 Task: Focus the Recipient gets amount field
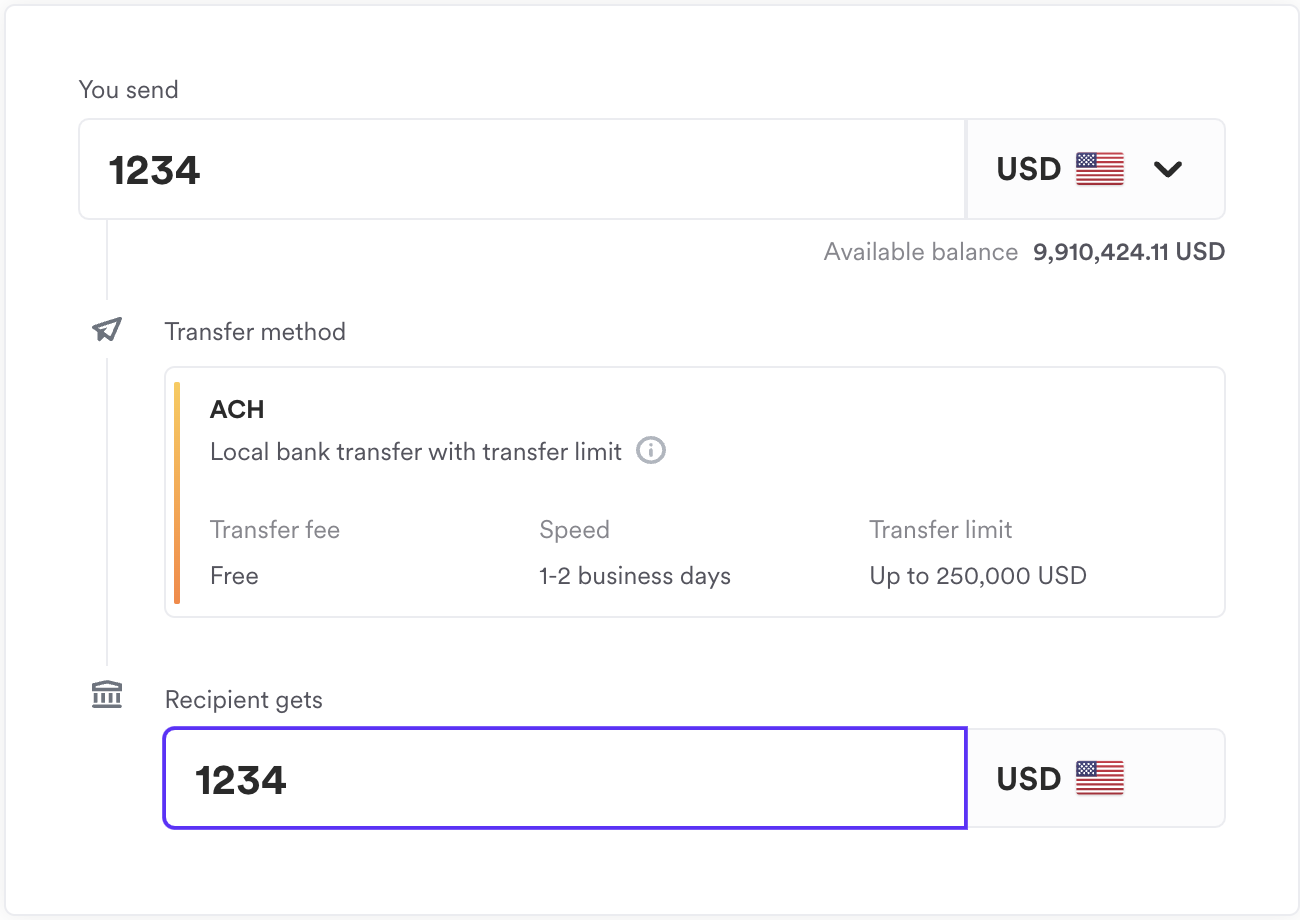coord(565,778)
